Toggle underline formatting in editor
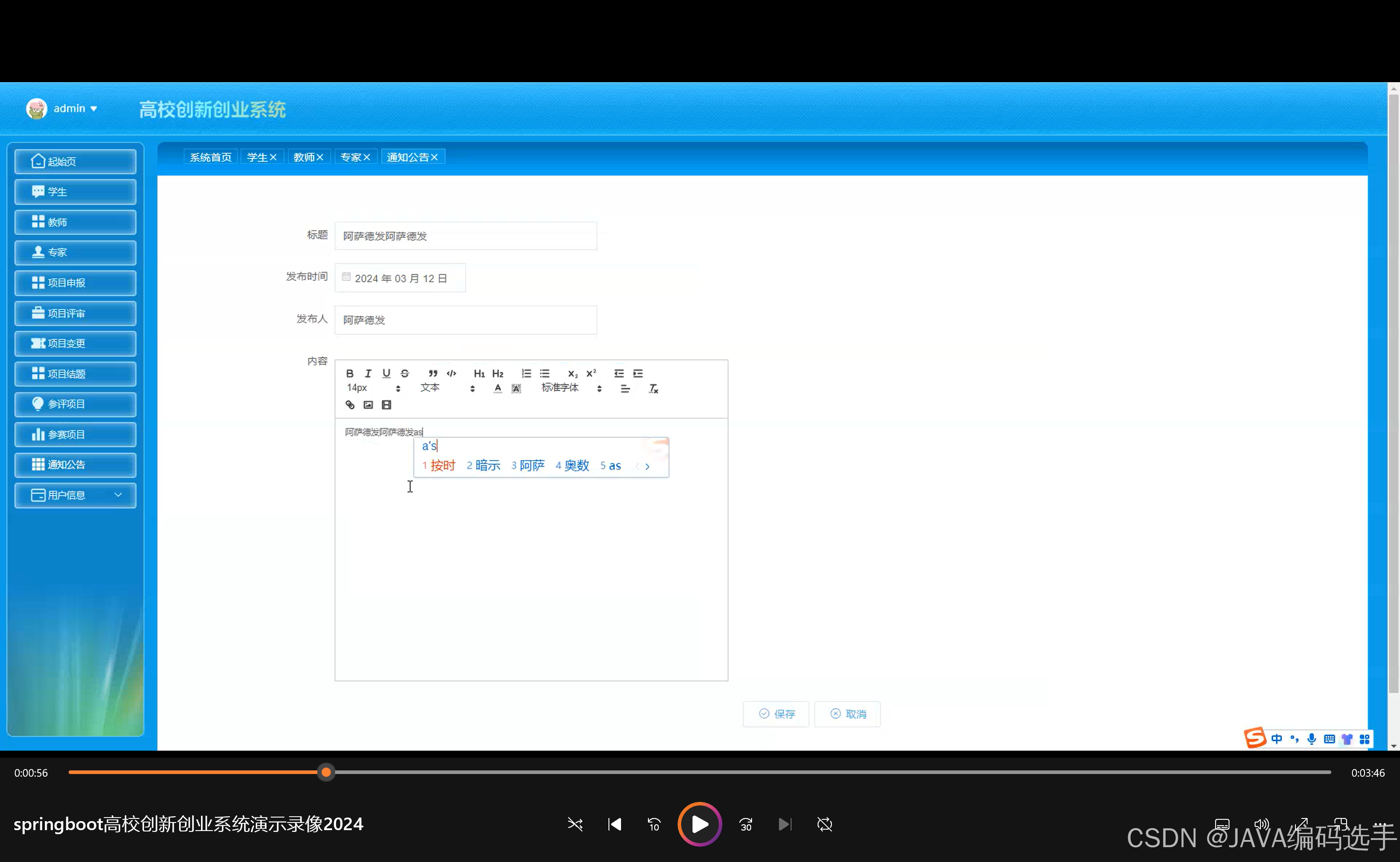The height and width of the screenshot is (862, 1400). (x=386, y=374)
